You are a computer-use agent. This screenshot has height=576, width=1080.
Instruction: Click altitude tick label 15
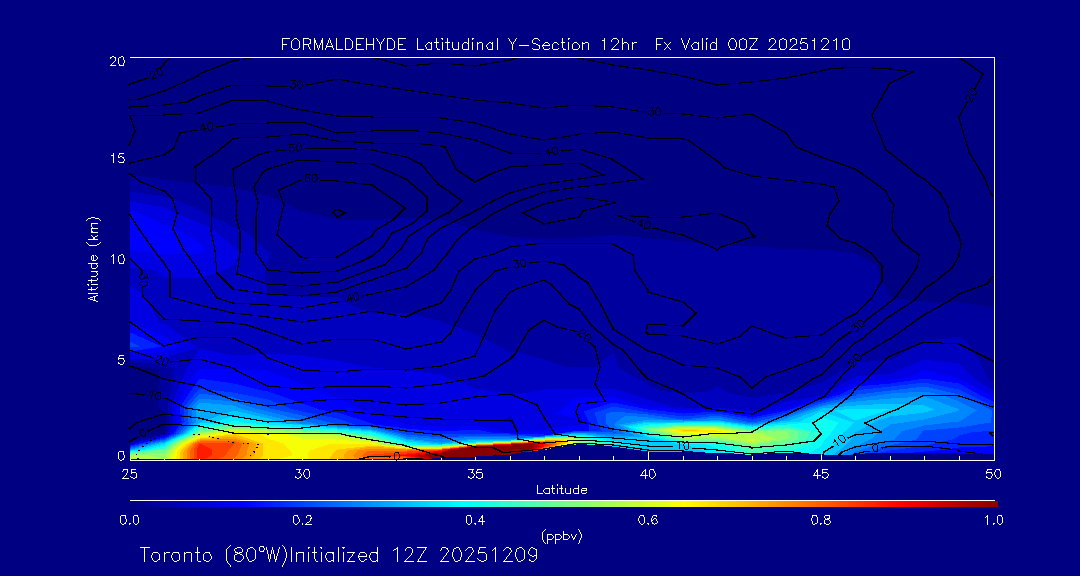(115, 159)
